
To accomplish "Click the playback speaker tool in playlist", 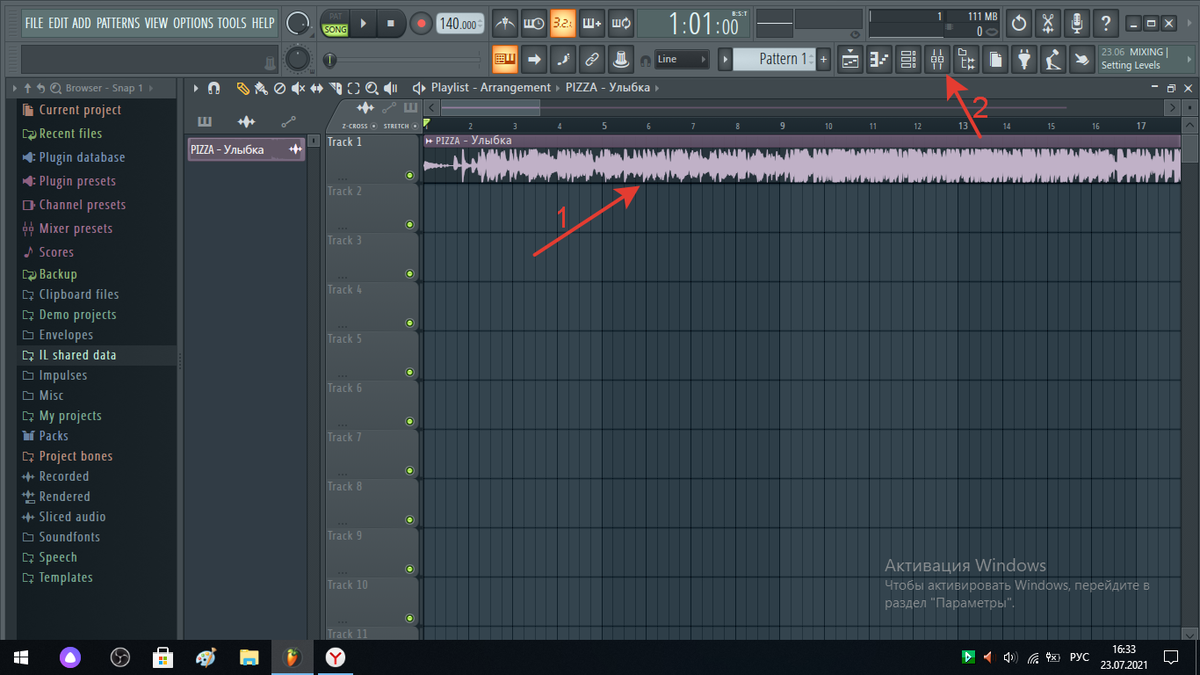I will tap(391, 88).
